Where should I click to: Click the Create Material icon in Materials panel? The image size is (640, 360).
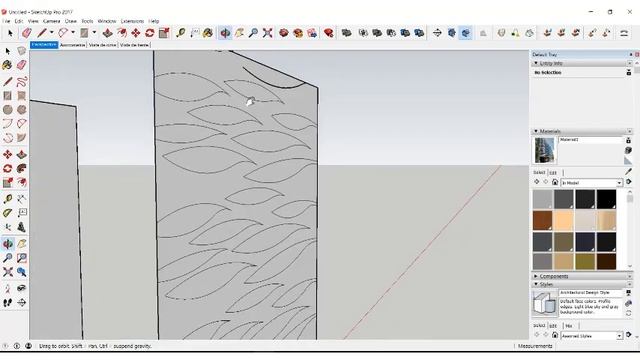pyautogui.click(x=629, y=150)
